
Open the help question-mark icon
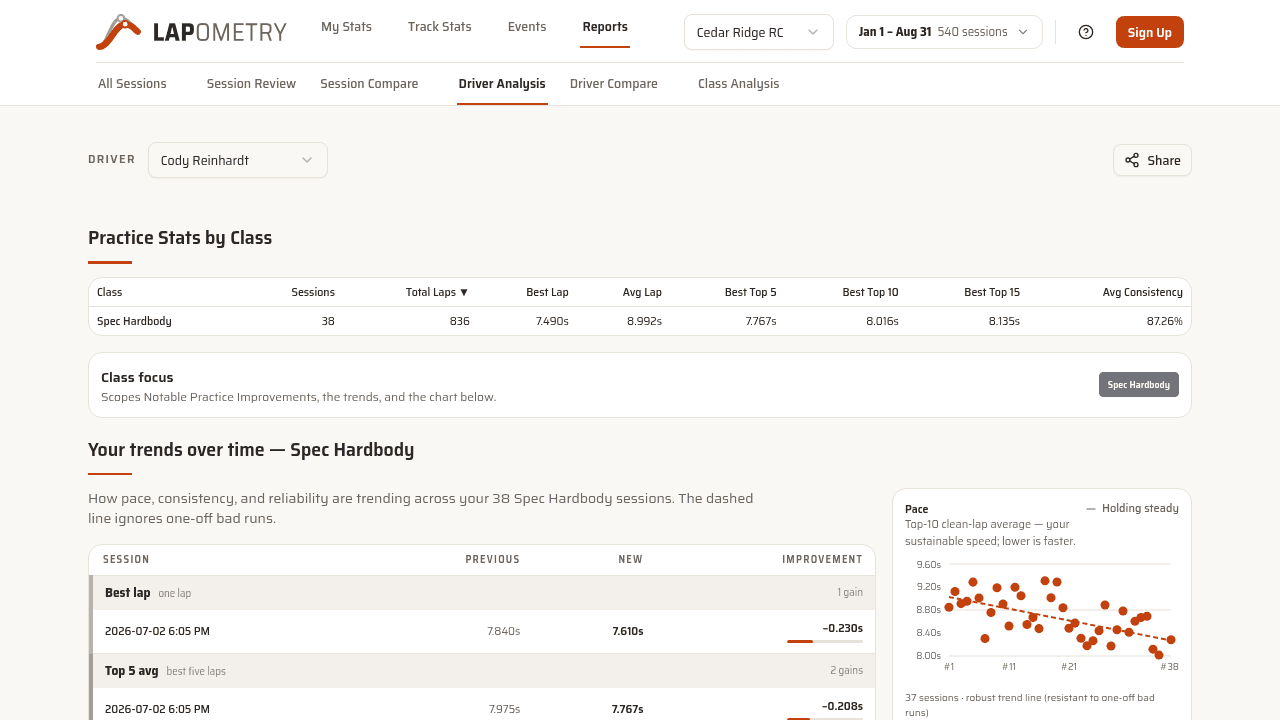click(x=1086, y=32)
